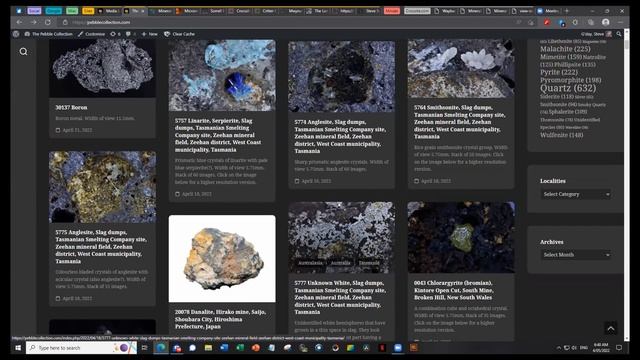Open the 5775 Anglesite post title

click(x=101, y=247)
